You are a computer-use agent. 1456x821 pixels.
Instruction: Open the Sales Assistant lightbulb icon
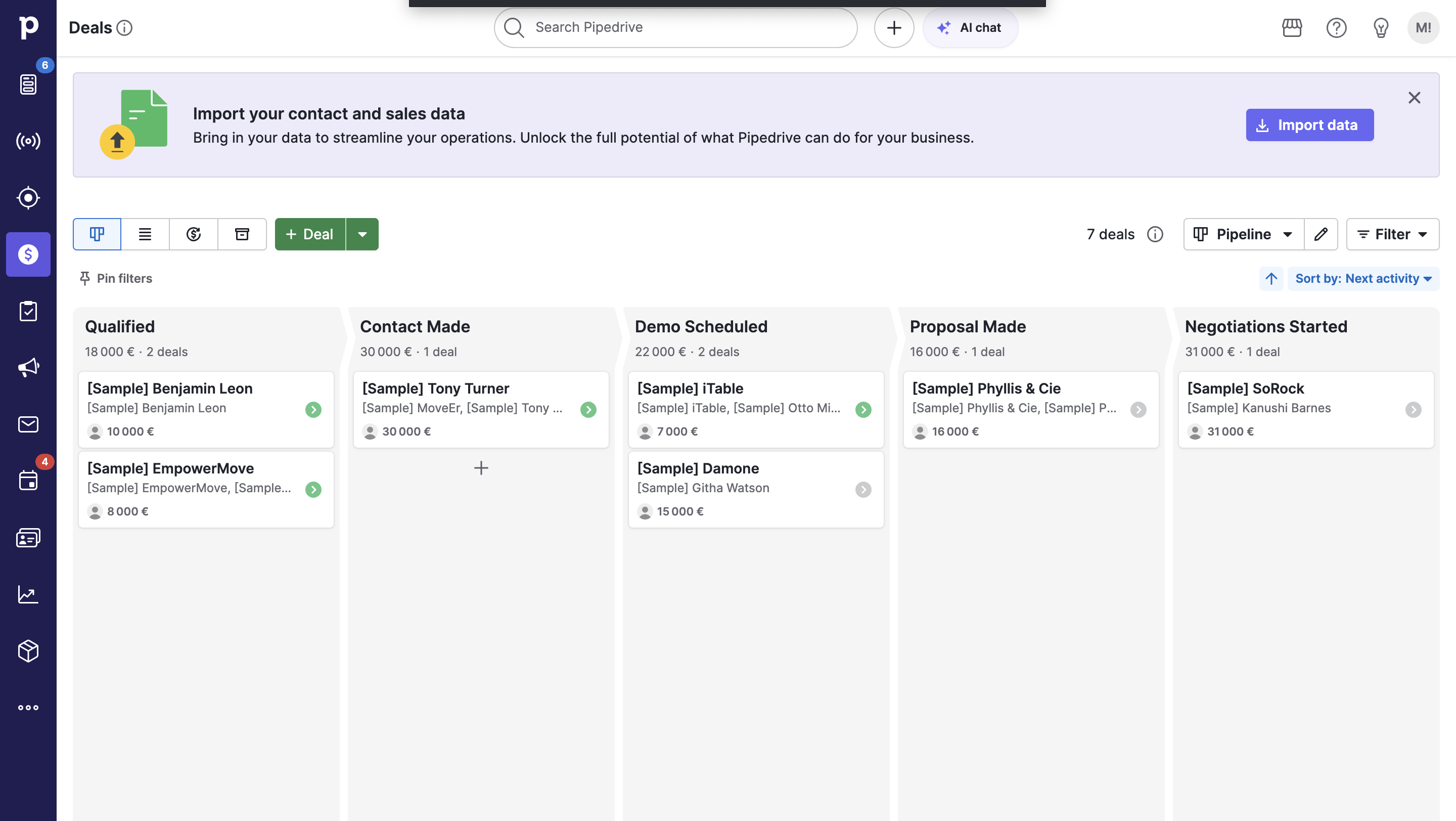1381,28
